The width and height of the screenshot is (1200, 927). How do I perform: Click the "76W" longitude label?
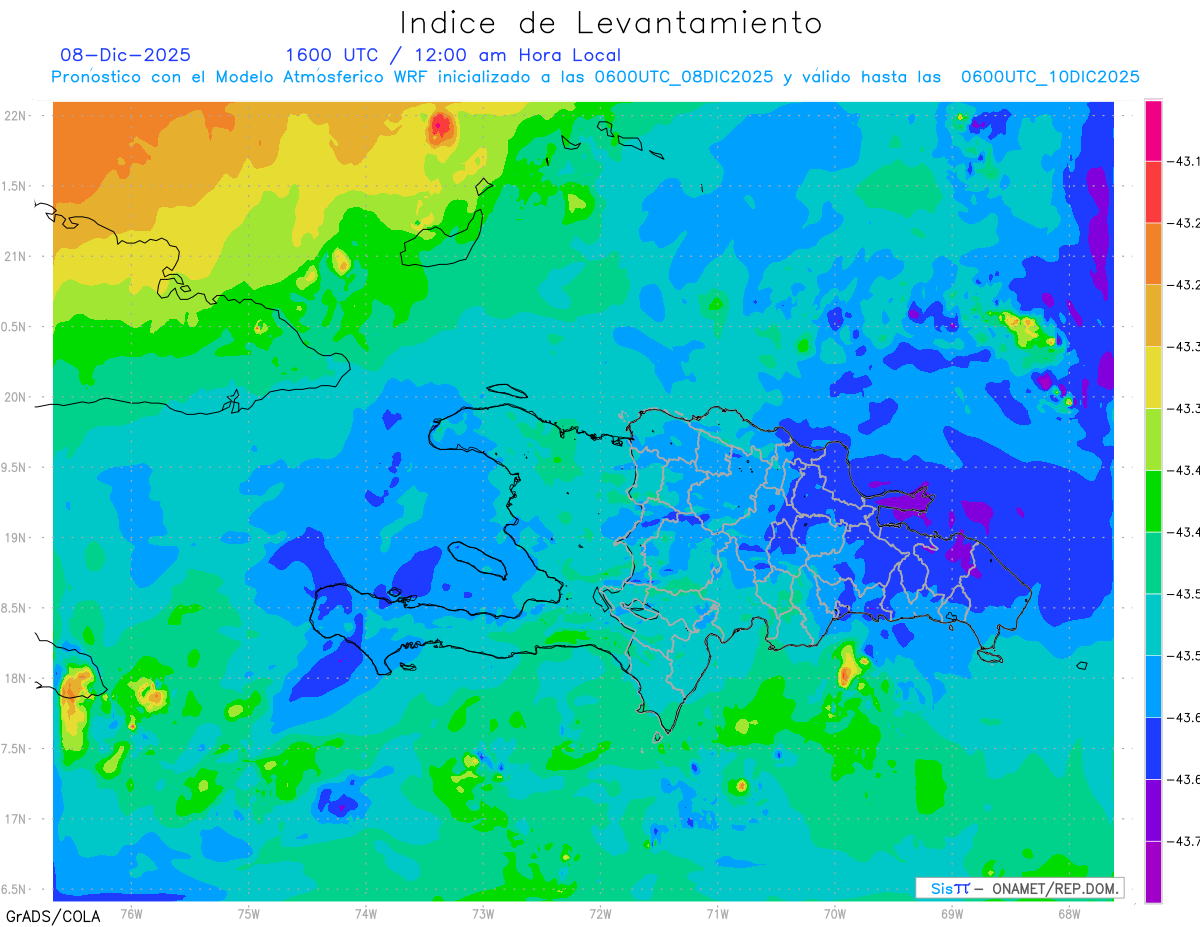tap(131, 912)
